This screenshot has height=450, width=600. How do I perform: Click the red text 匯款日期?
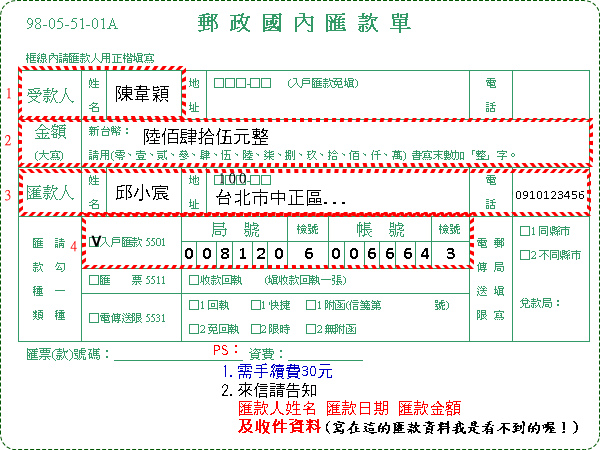(357, 409)
